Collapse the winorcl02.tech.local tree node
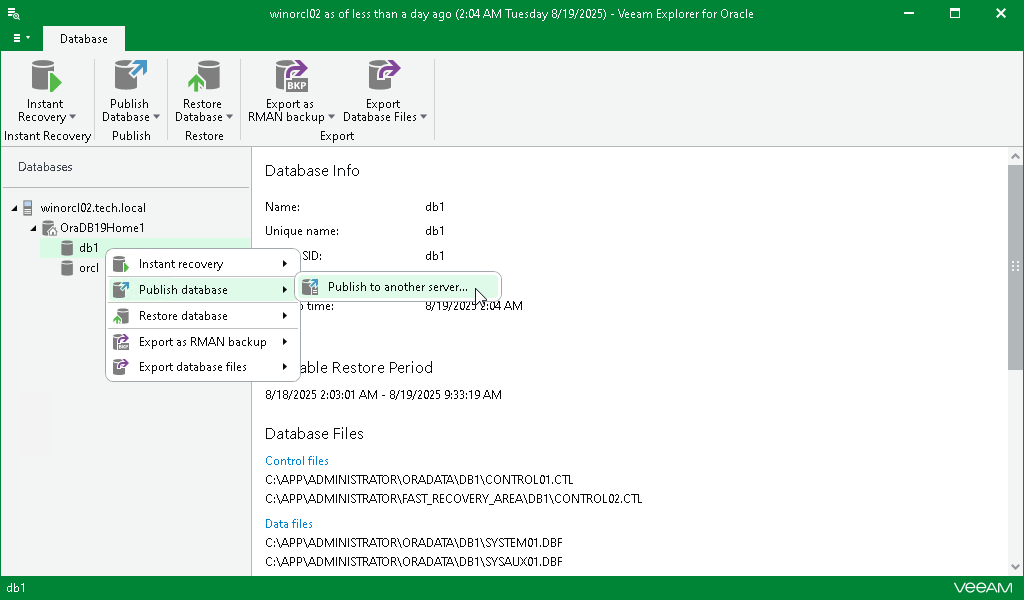 pos(14,208)
